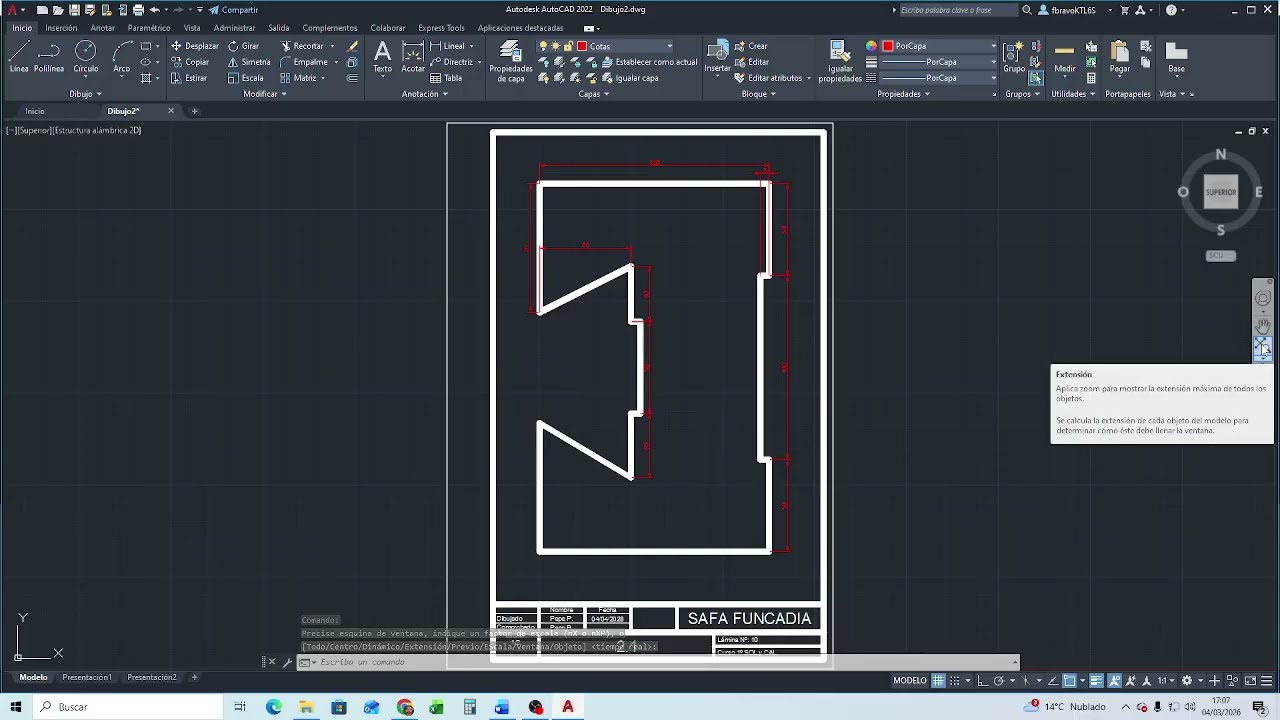Toggle the drawing grid display in status bar
Image resolution: width=1280 pixels, height=720 pixels.
938,681
